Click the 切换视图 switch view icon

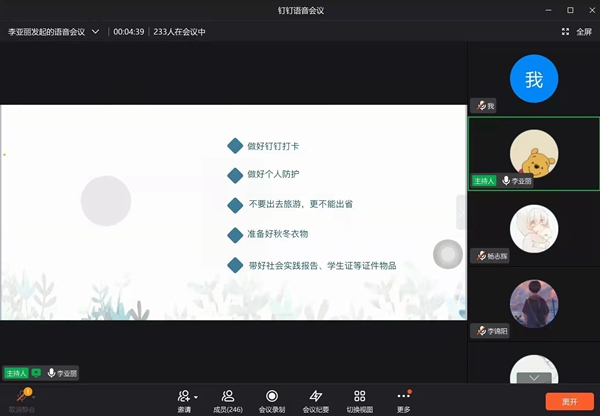359,396
